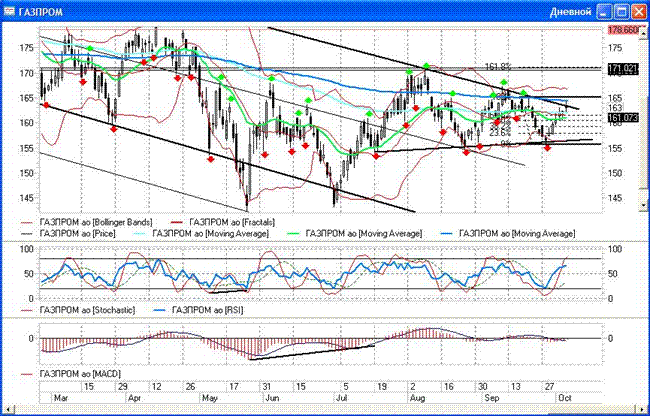Click the 178.660 price label
650x416 pixels.
623,30
